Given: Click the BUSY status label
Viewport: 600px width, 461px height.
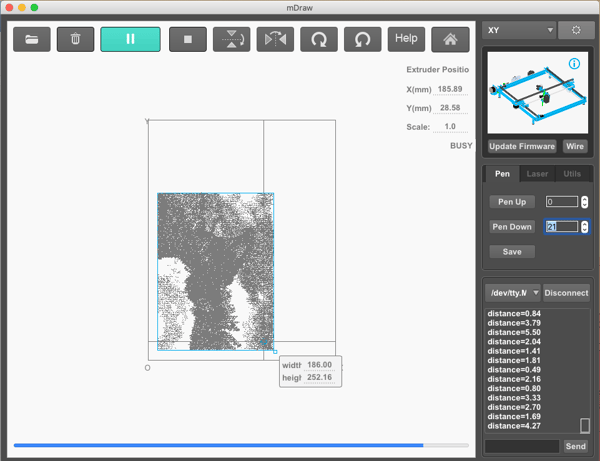Looking at the screenshot, I should pos(461,146).
